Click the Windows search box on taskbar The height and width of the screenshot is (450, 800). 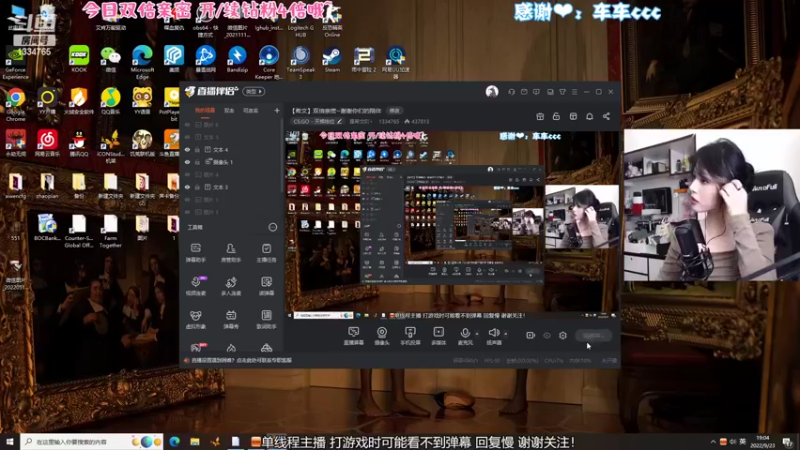tap(92, 441)
